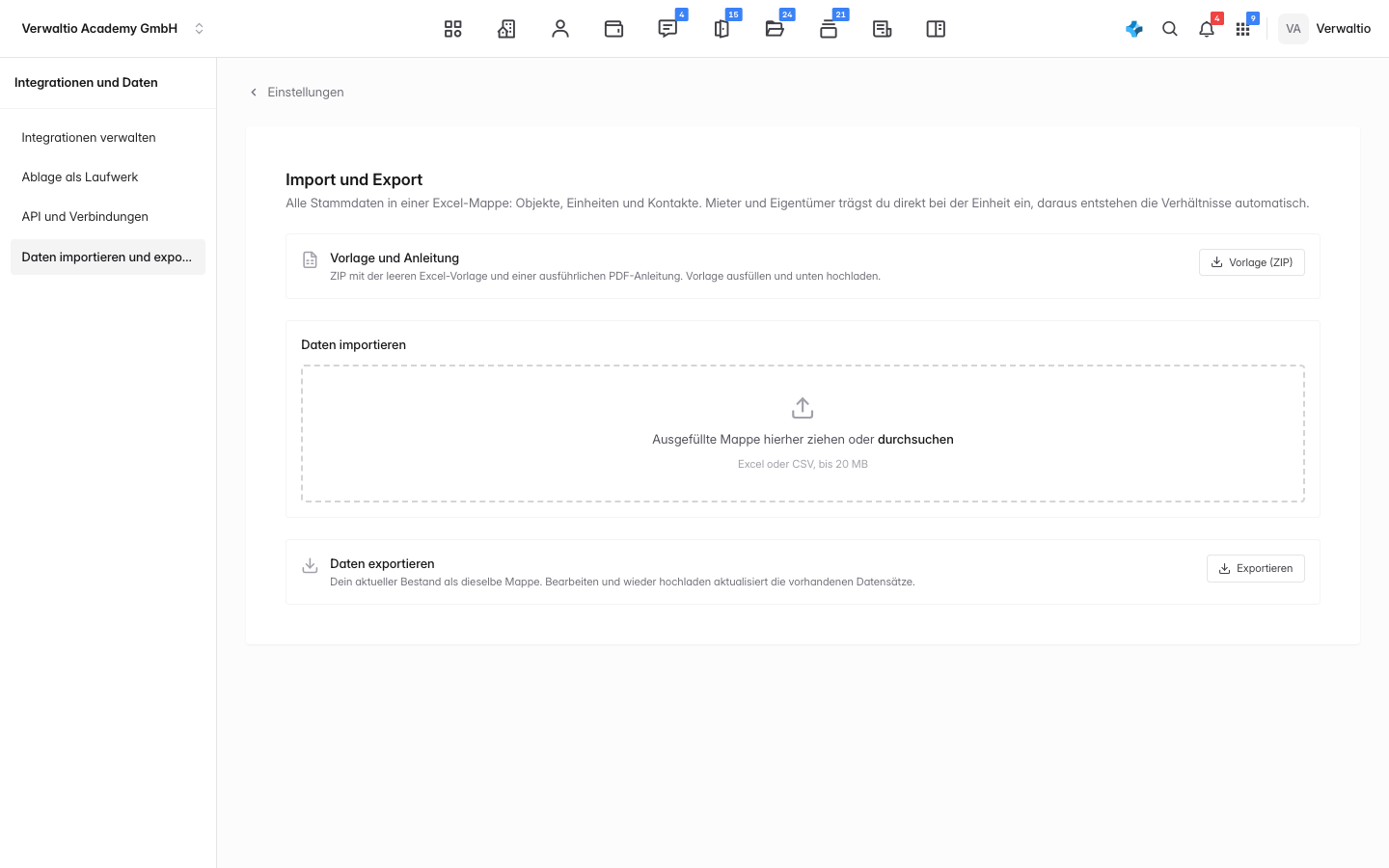Select Integrationen verwalten in the sidebar

pos(108,138)
